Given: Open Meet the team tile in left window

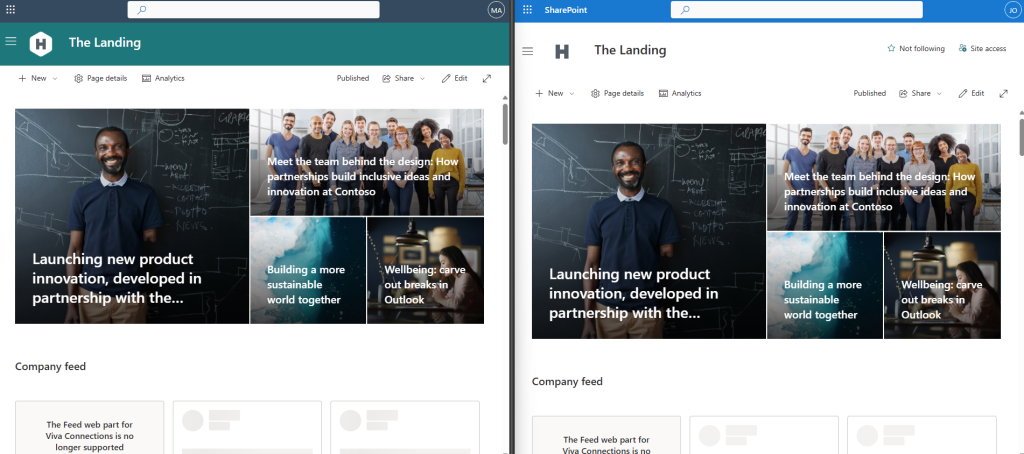Looking at the screenshot, I should coord(367,162).
